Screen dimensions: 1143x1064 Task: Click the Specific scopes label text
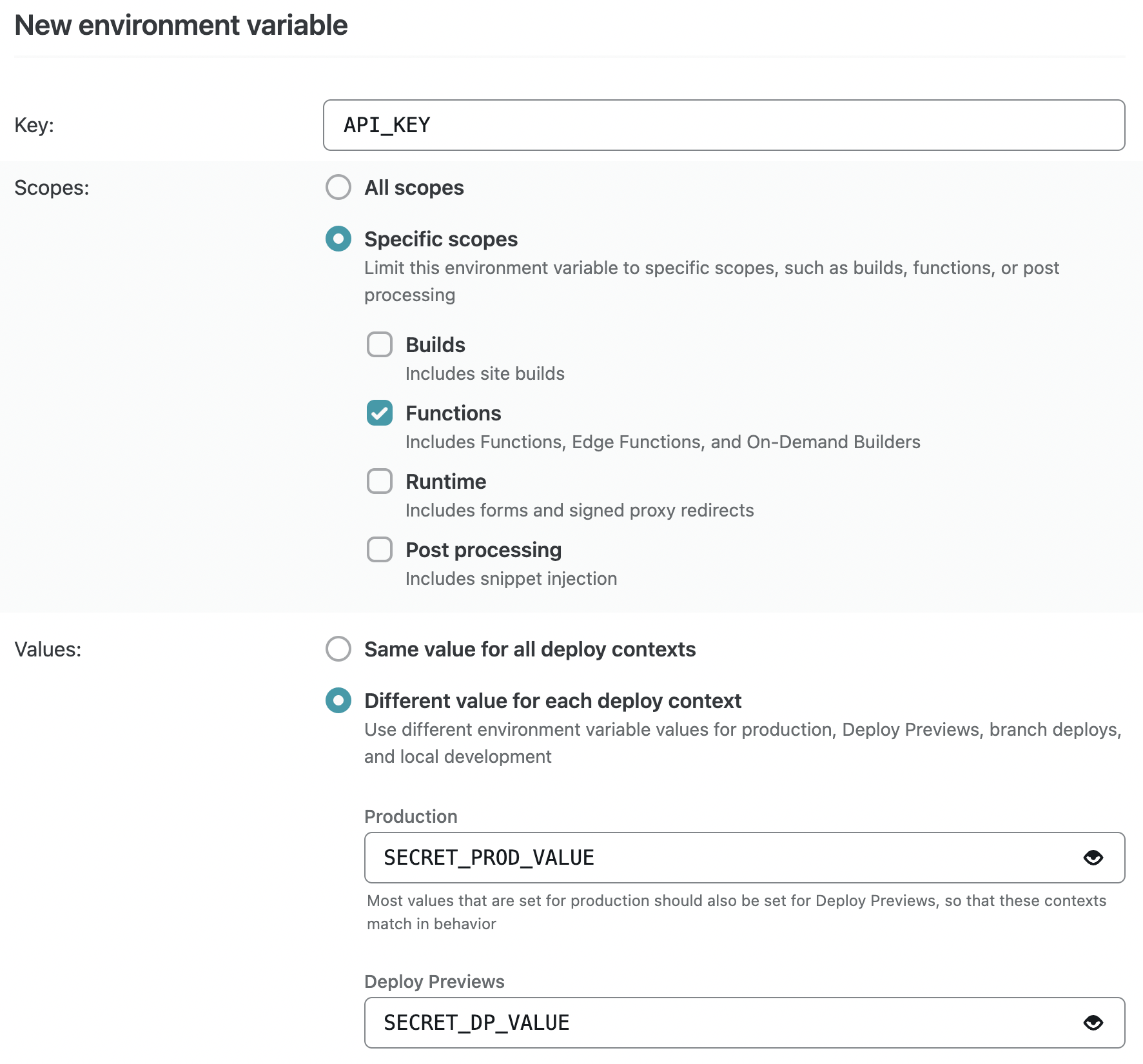coord(441,239)
